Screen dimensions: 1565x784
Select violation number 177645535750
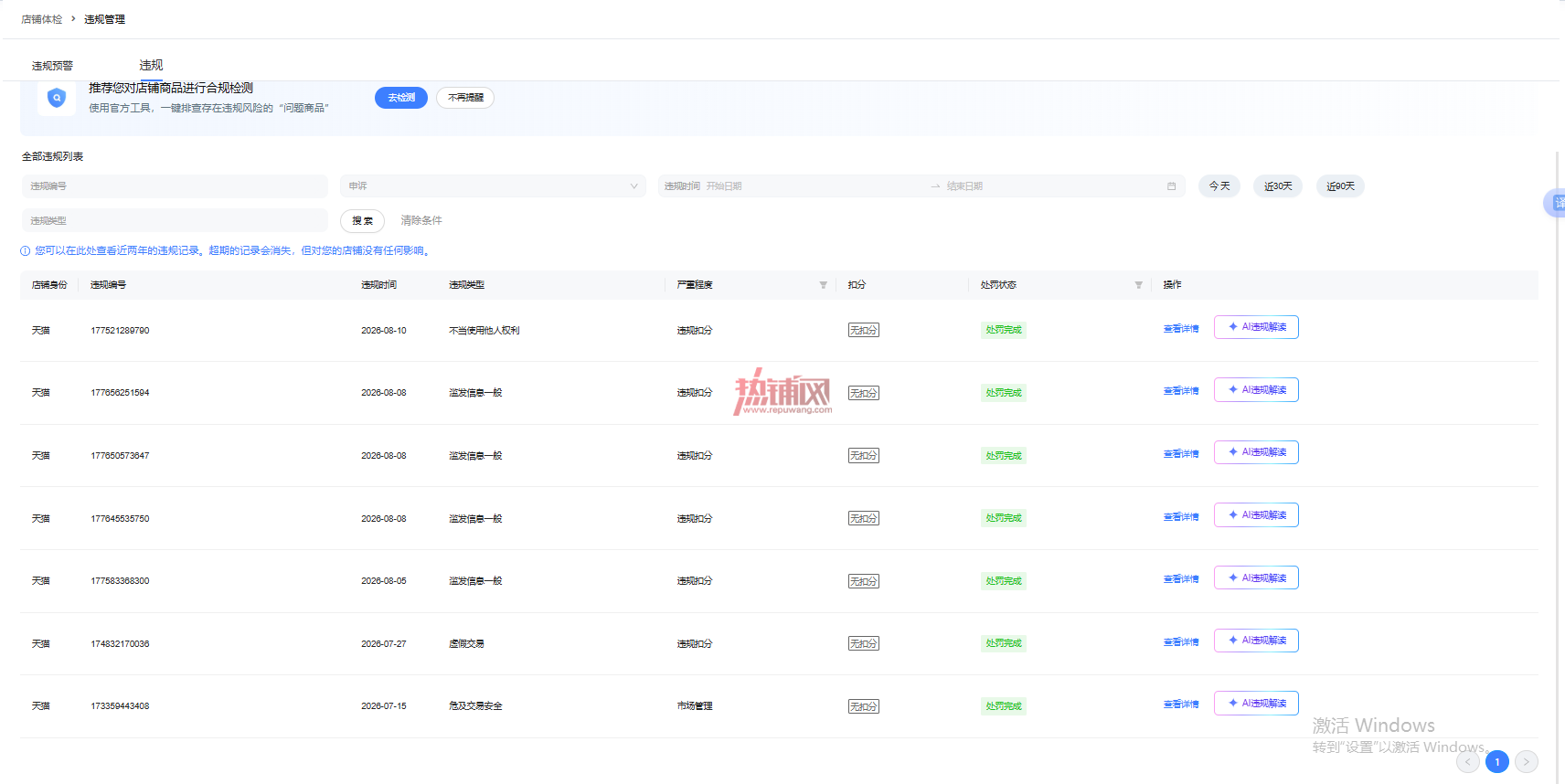point(120,519)
